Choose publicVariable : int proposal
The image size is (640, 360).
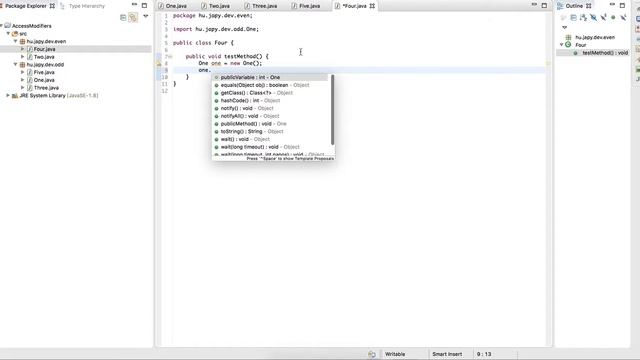[270, 78]
